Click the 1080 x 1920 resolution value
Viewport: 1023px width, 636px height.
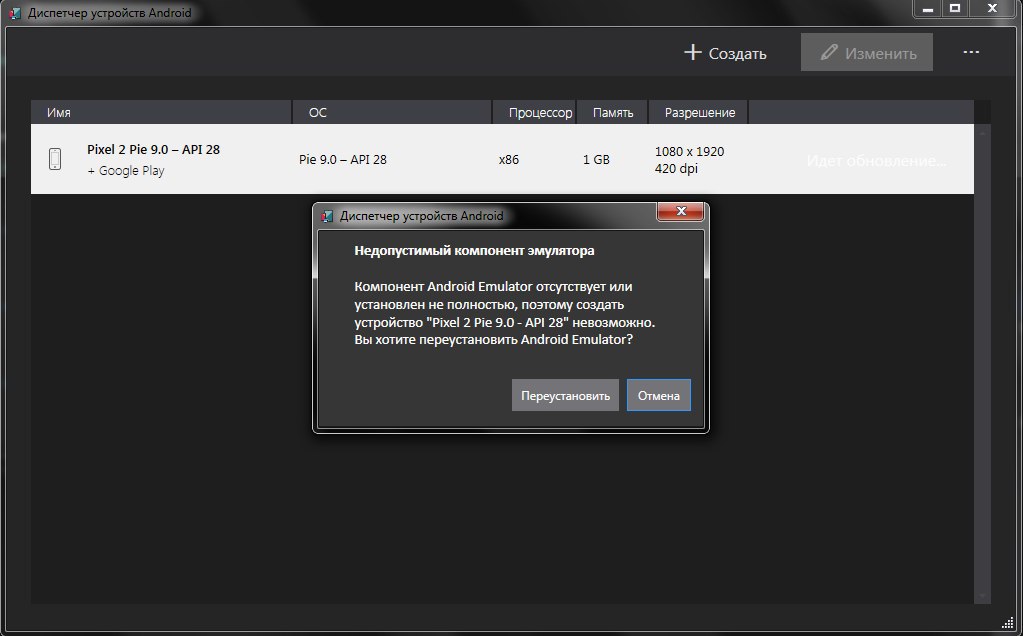coord(690,151)
